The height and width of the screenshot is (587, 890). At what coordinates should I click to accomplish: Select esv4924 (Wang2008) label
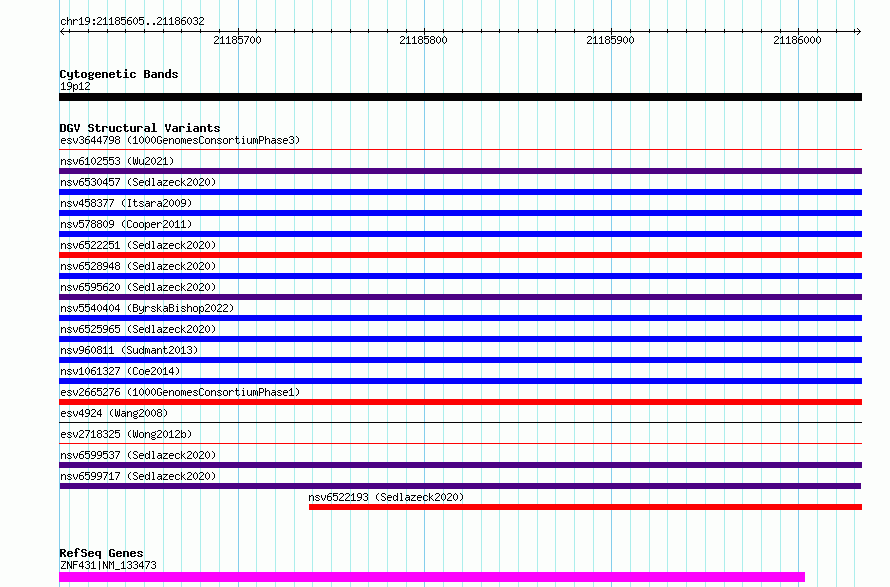click(114, 413)
